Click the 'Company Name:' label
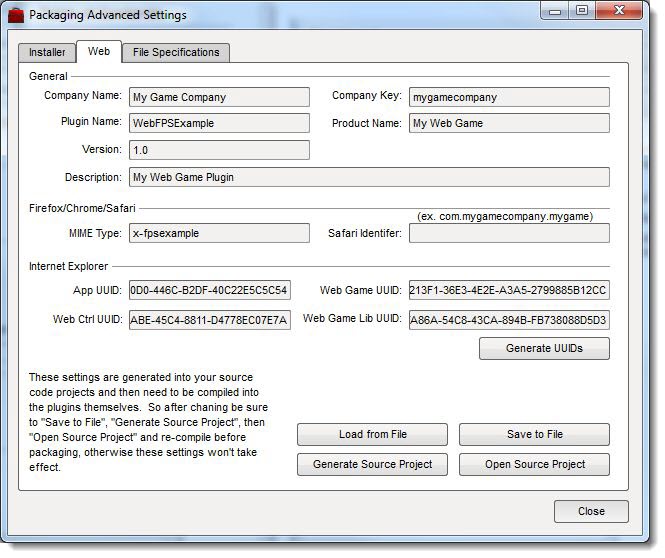The width and height of the screenshot is (665, 558). (x=83, y=95)
